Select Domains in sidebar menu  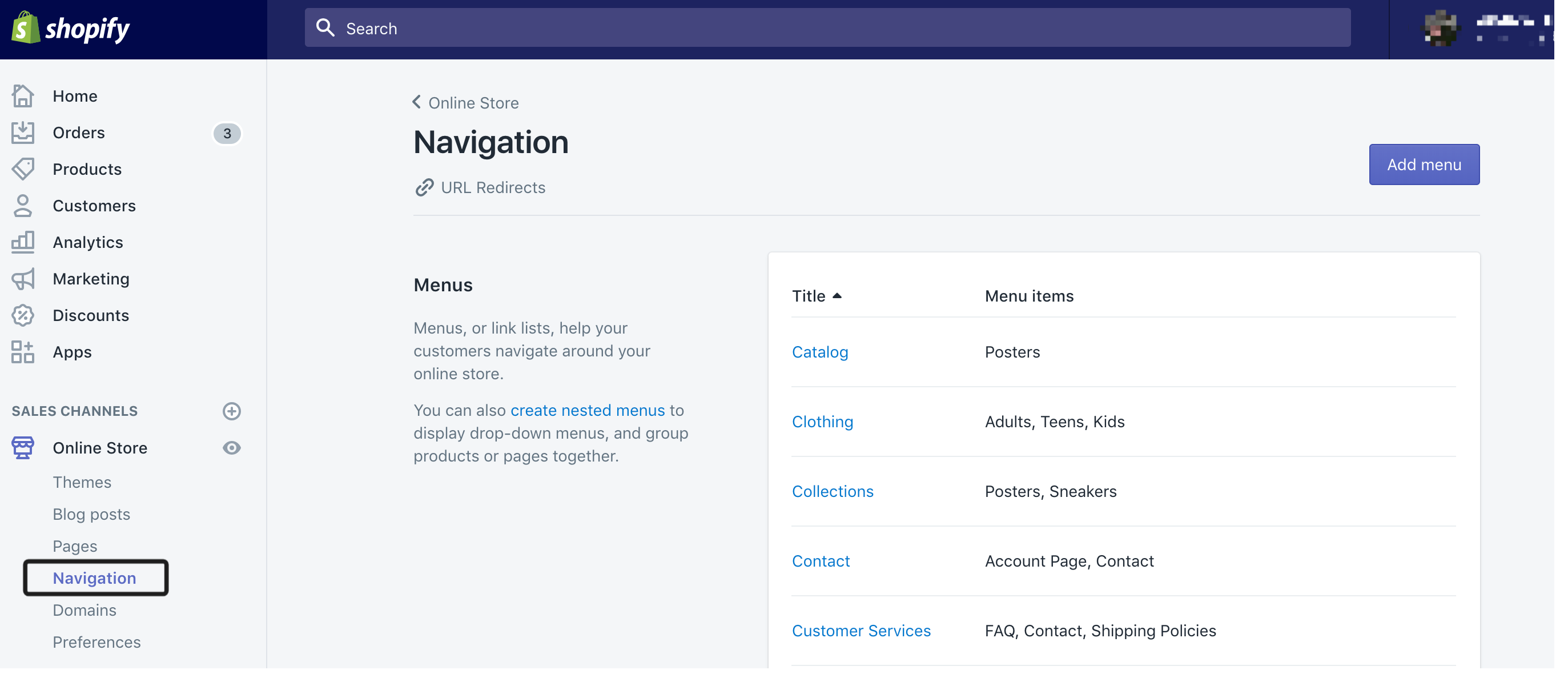click(x=85, y=610)
